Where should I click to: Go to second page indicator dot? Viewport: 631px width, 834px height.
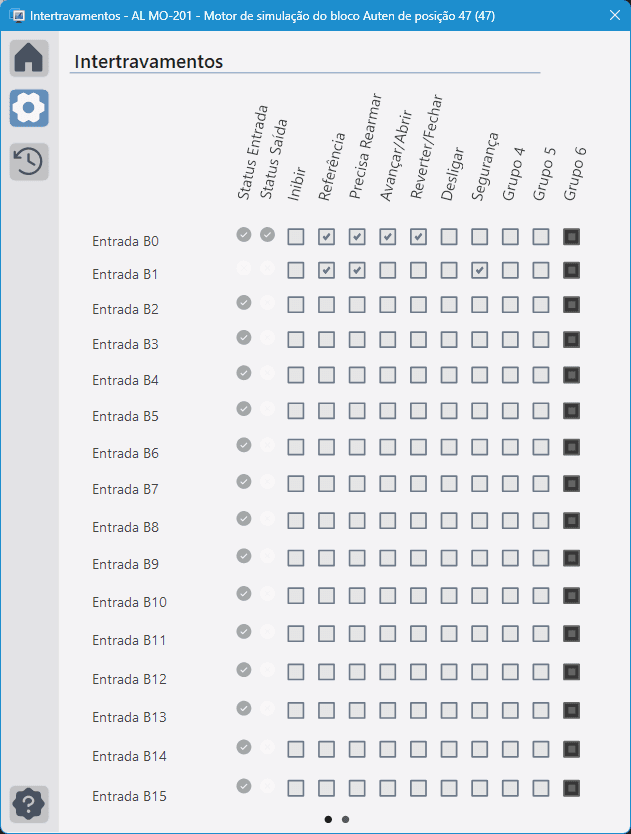345,819
